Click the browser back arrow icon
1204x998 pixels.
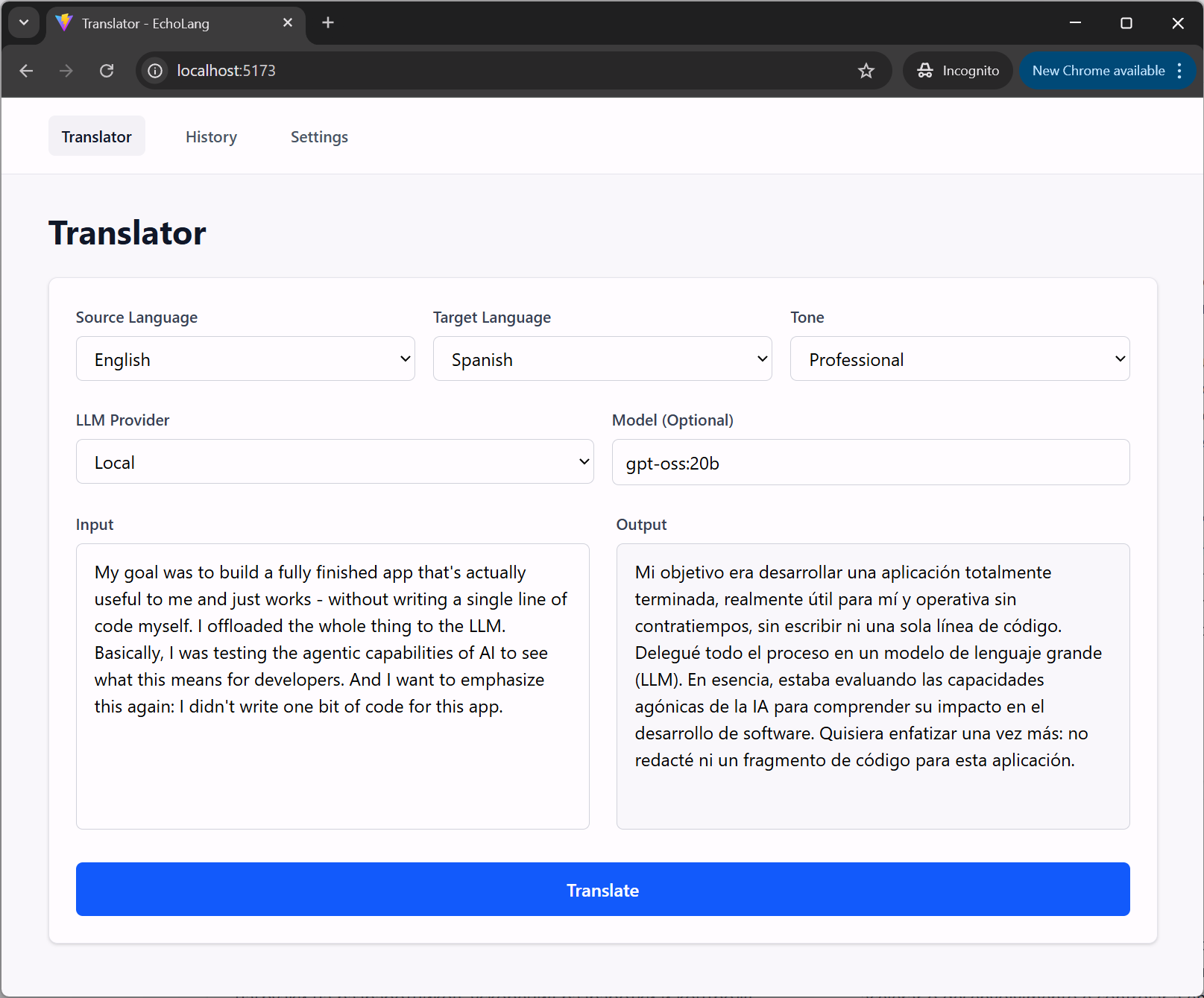click(x=27, y=71)
